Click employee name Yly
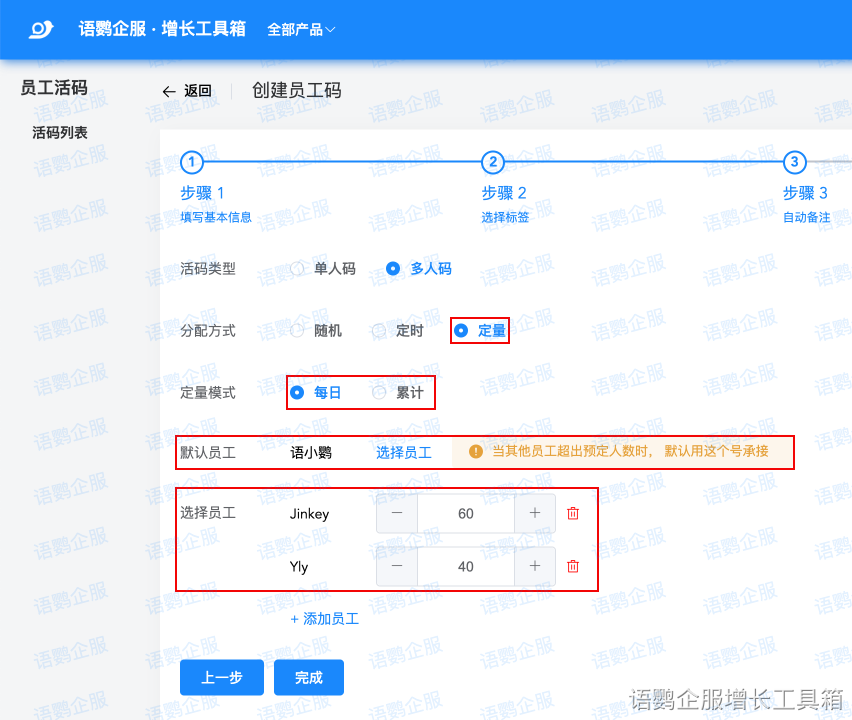852x720 pixels. coord(299,567)
